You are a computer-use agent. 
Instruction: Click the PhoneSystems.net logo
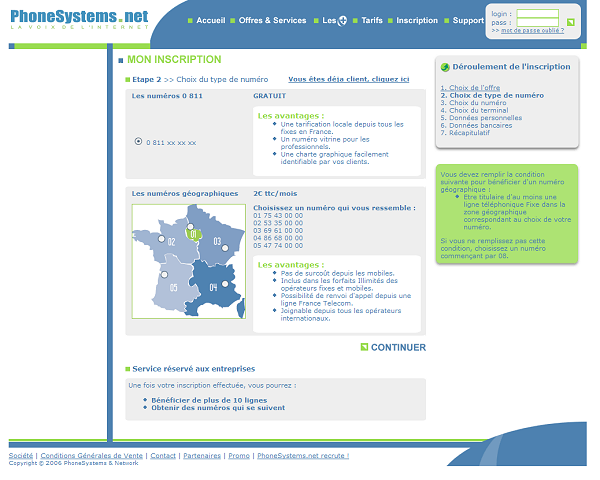[78, 17]
